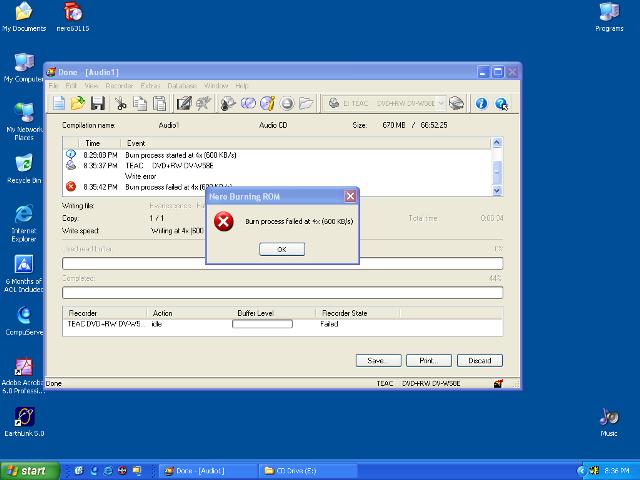Open the Adobe Acrobat 6.0 desktop shortcut
Screen dimensions: 640x480
pyautogui.click(x=23, y=376)
